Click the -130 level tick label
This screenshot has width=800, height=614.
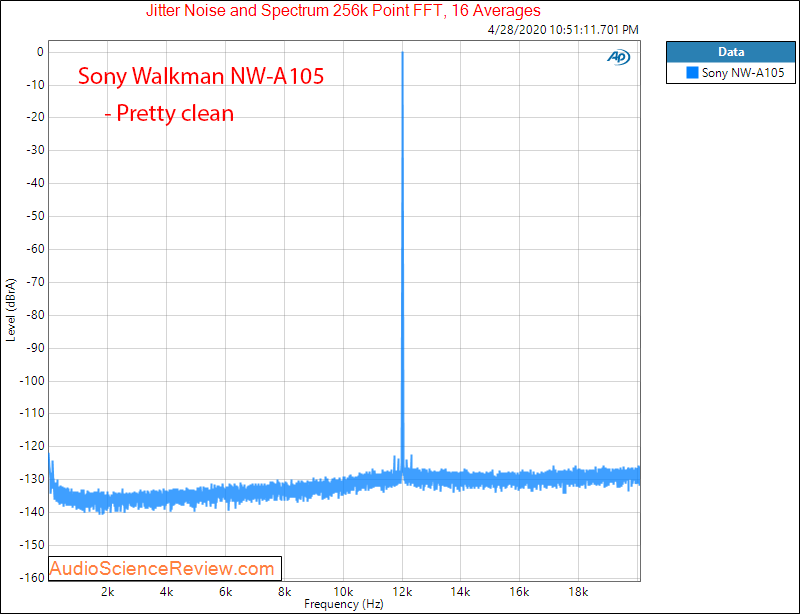click(x=32, y=479)
